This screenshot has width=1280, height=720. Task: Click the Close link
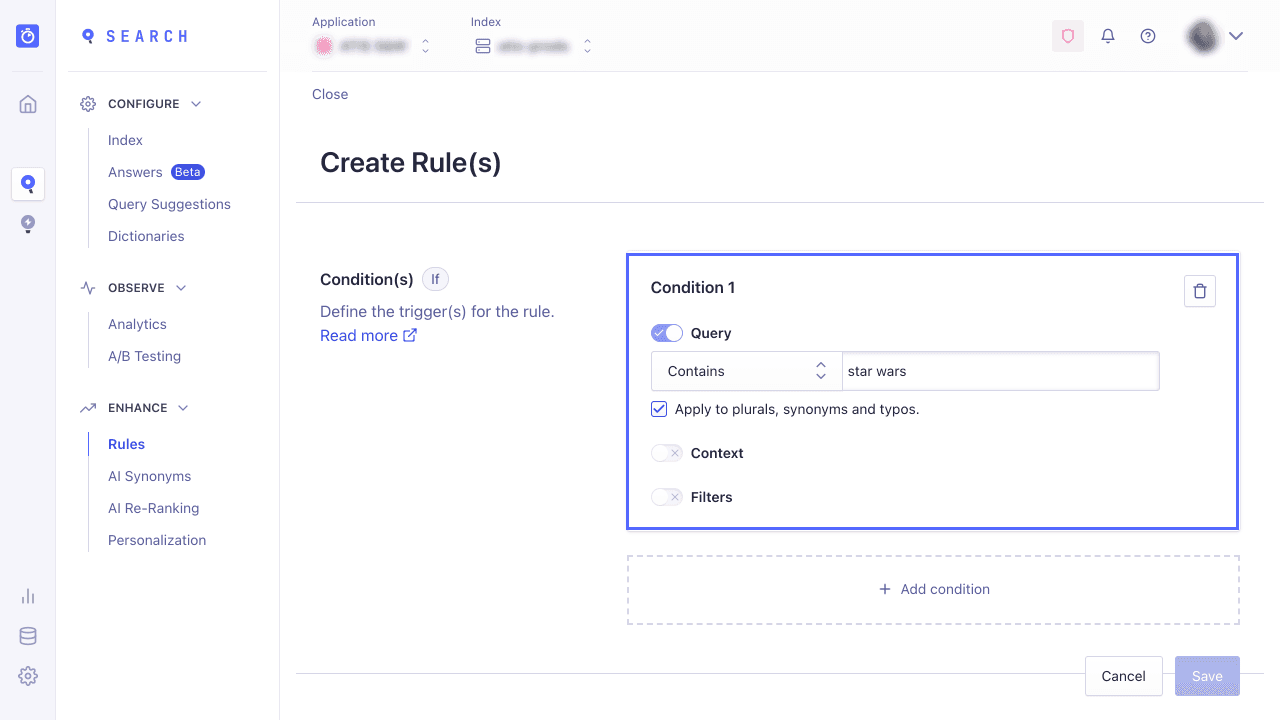coord(330,94)
